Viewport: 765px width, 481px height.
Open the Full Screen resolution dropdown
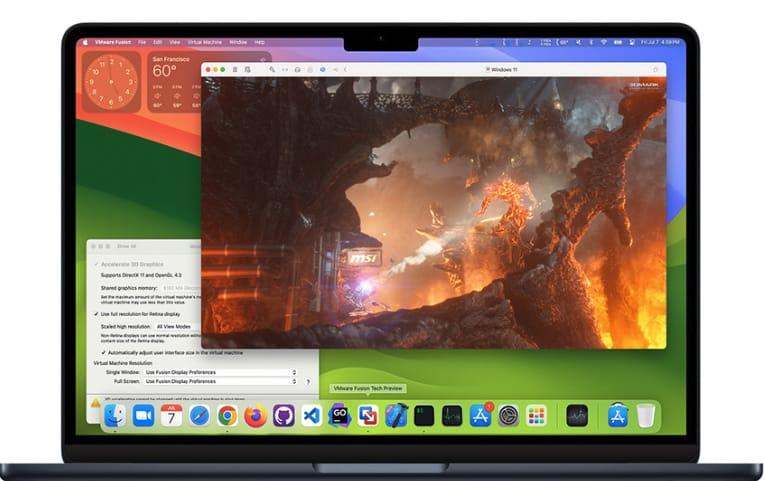pos(221,381)
